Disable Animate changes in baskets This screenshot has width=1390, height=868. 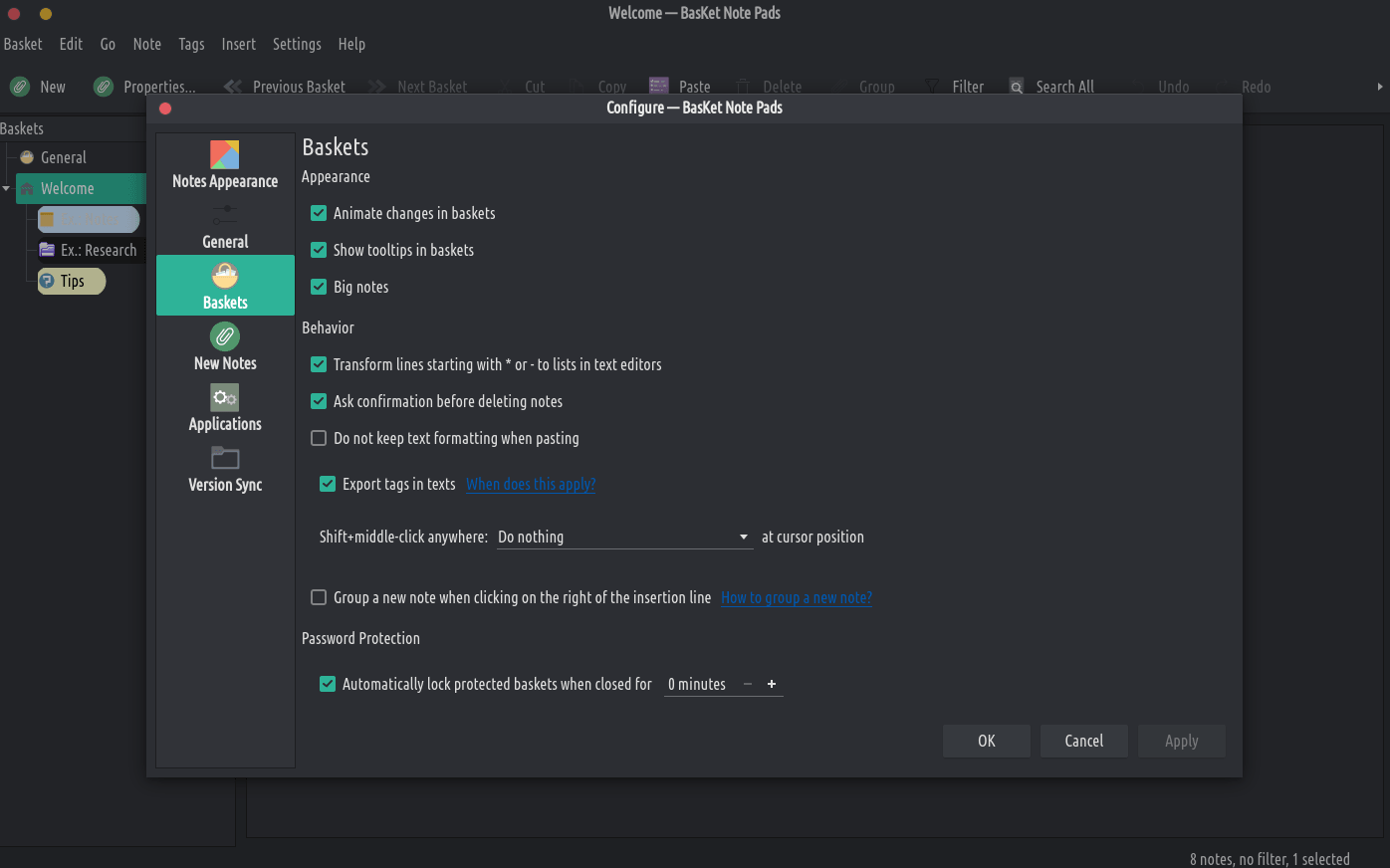click(x=319, y=213)
